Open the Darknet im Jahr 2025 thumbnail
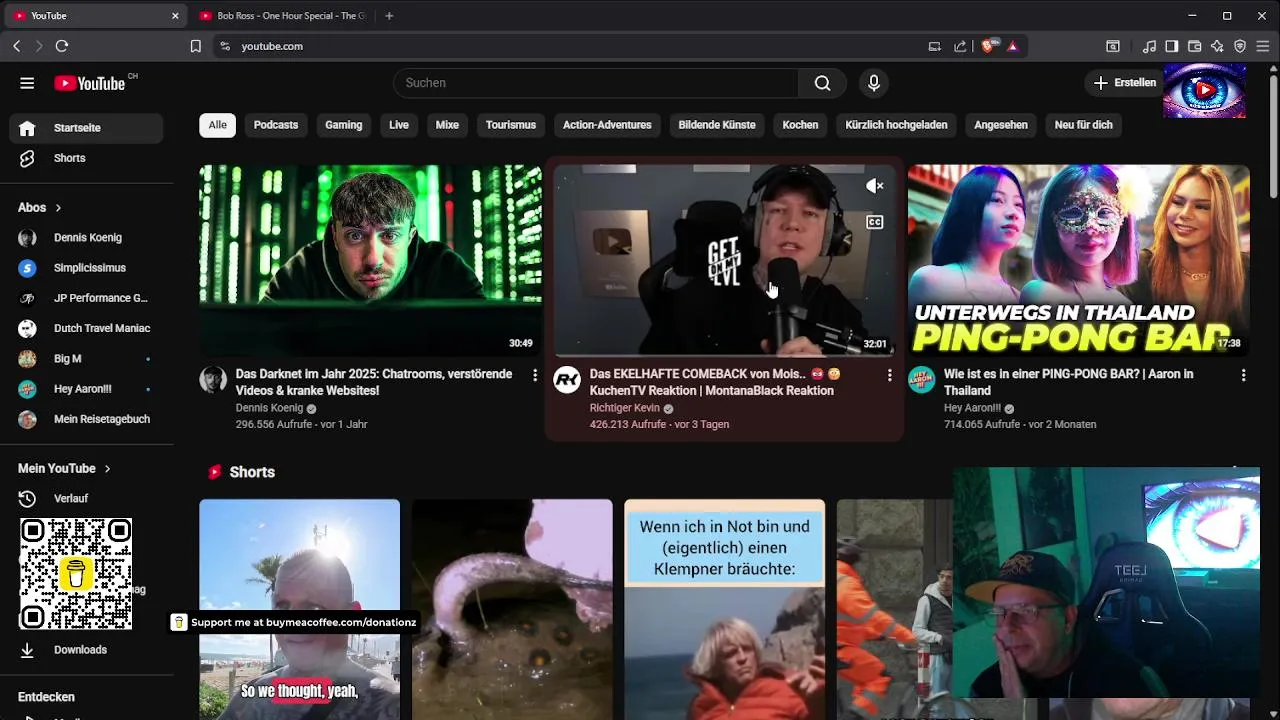 coord(370,260)
